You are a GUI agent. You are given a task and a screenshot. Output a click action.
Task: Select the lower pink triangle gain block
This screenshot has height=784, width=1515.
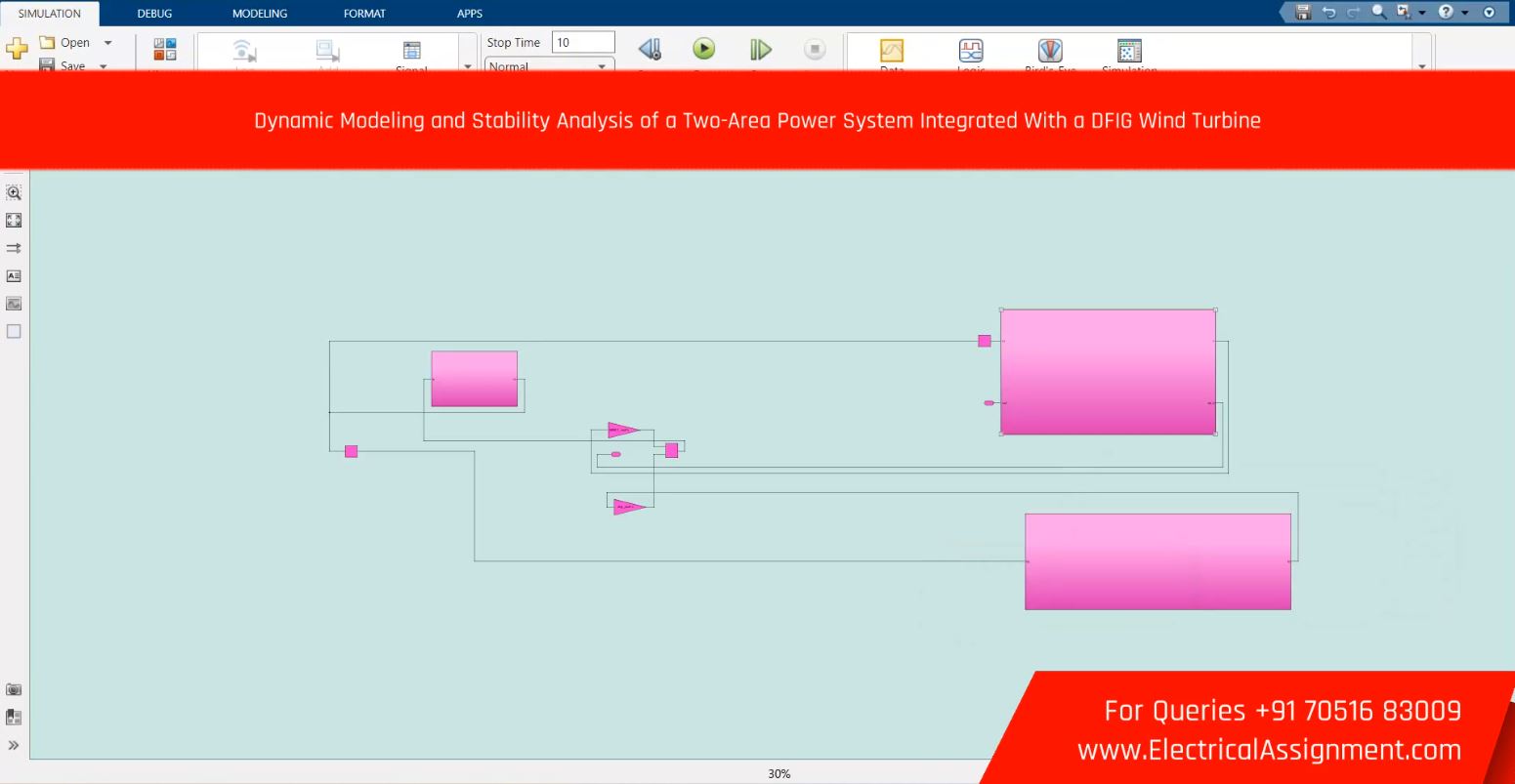[628, 507]
